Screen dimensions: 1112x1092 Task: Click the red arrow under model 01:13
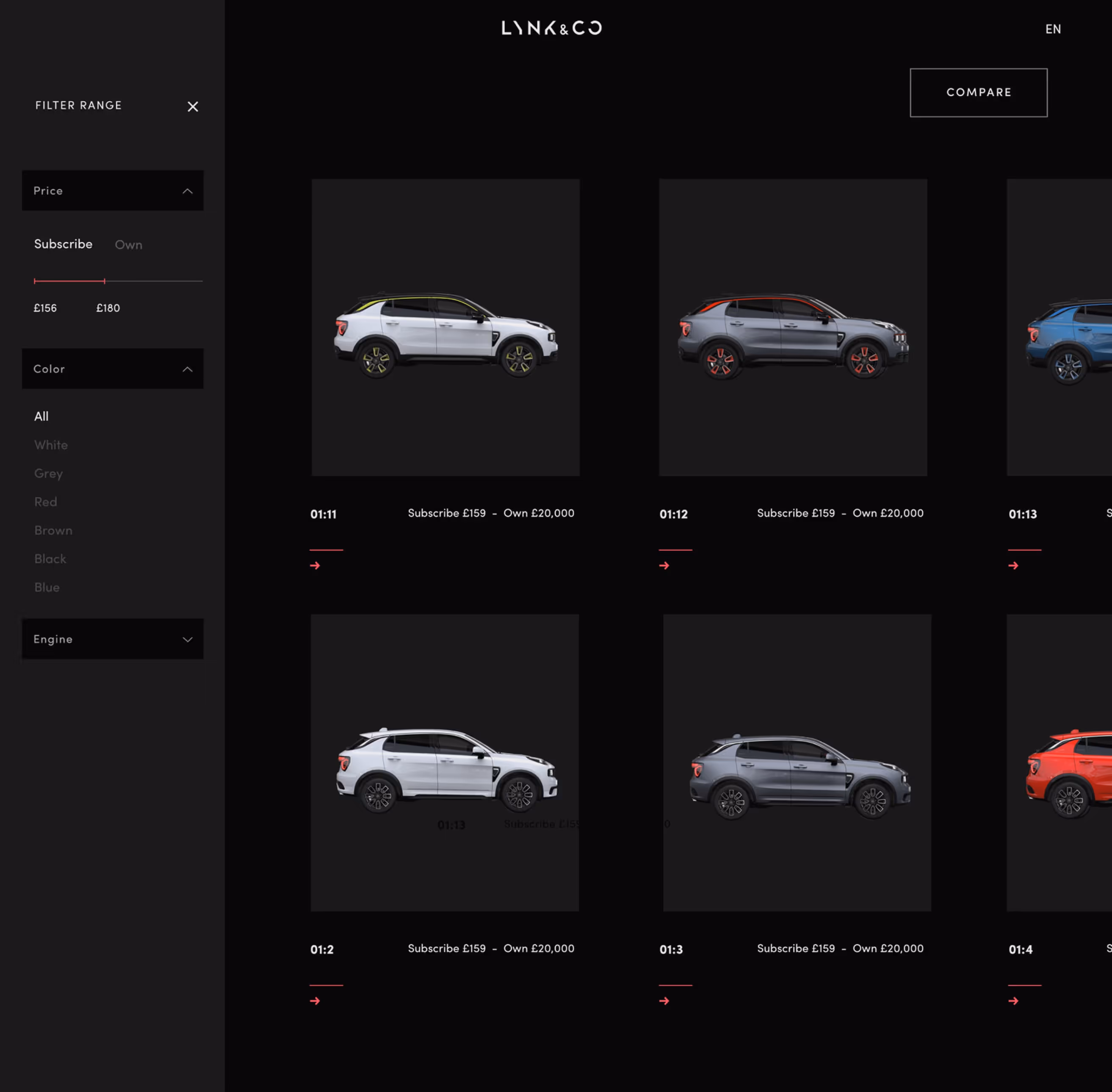pos(1013,565)
